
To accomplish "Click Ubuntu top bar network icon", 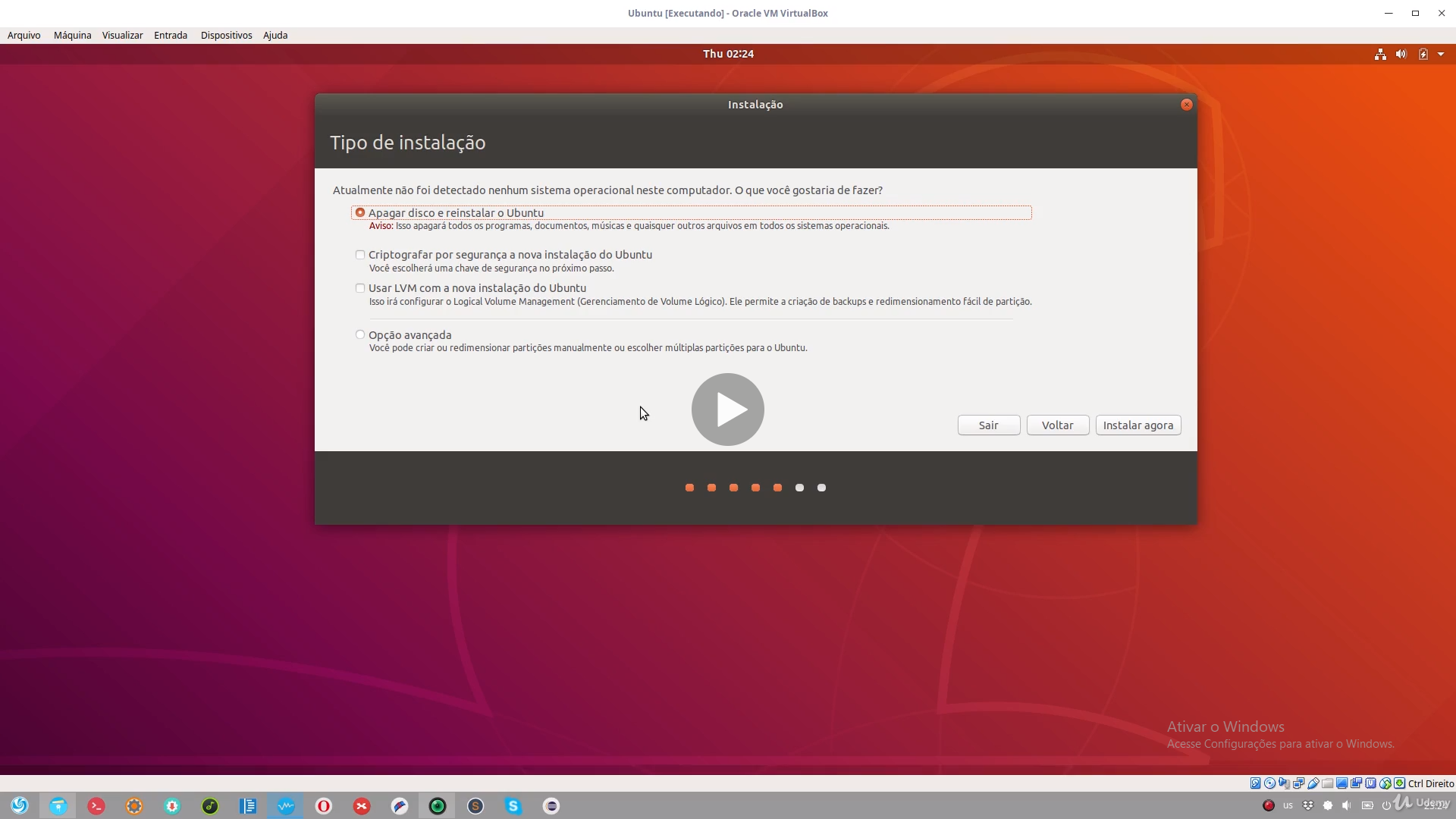I will click(1380, 54).
